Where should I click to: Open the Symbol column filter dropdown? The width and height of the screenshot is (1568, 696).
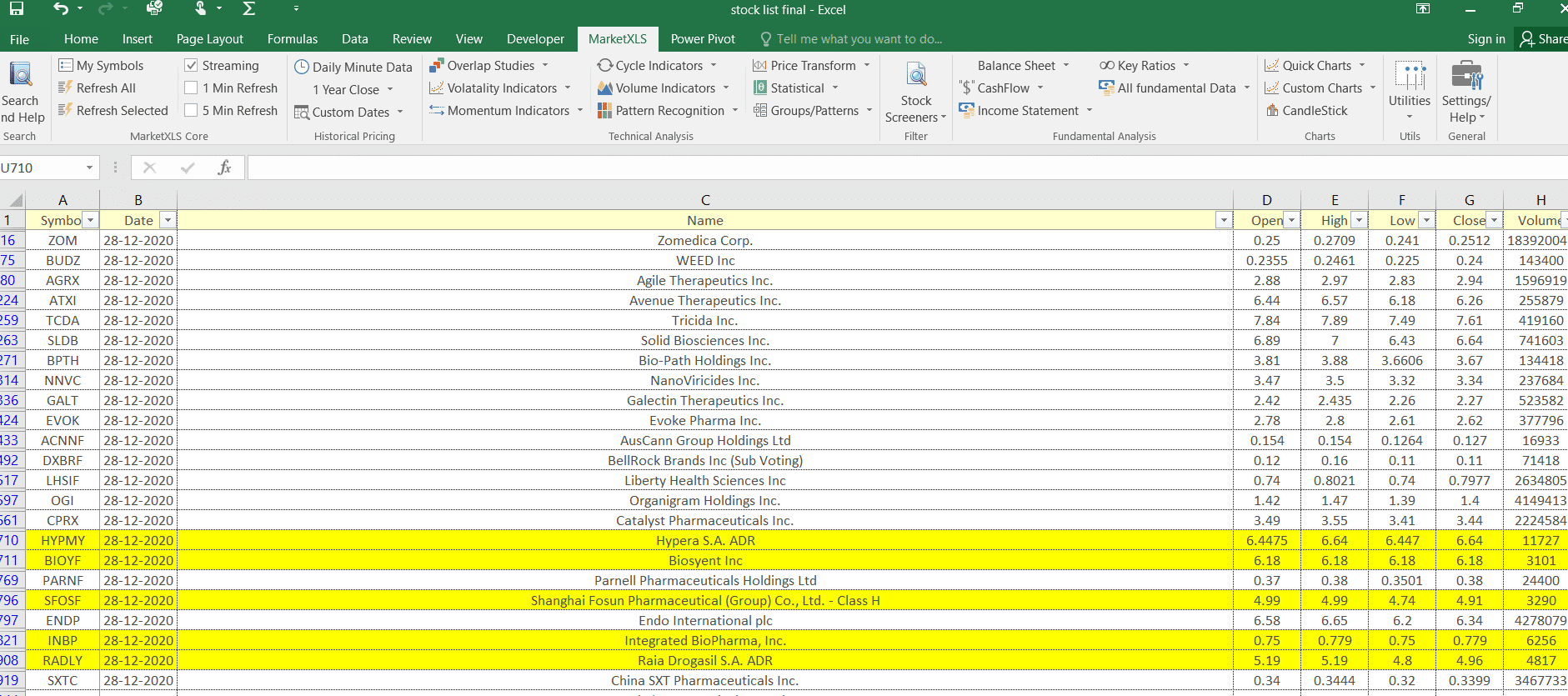[x=91, y=220]
